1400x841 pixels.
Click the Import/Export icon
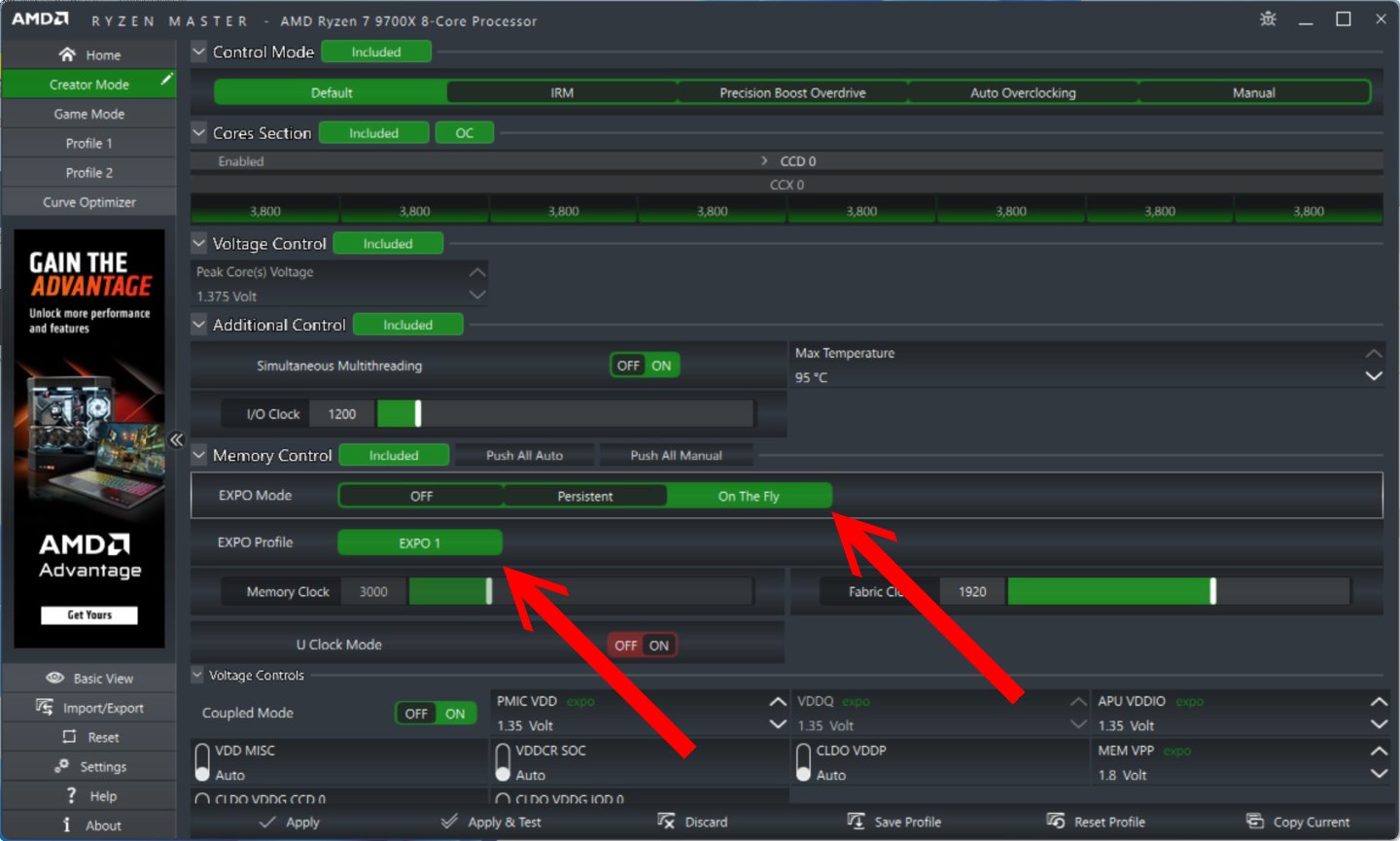[44, 707]
